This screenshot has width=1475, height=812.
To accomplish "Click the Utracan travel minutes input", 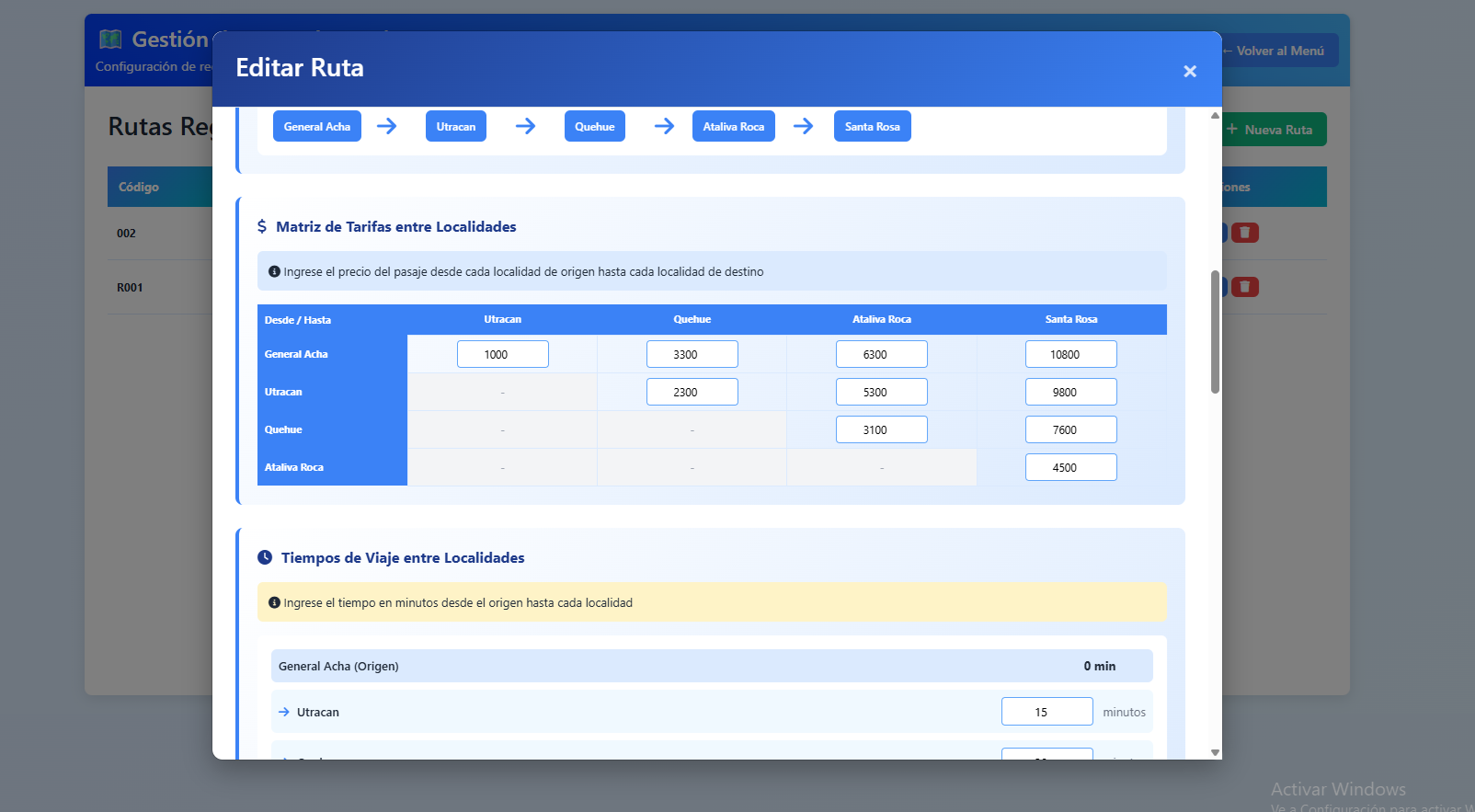I will (1046, 712).
